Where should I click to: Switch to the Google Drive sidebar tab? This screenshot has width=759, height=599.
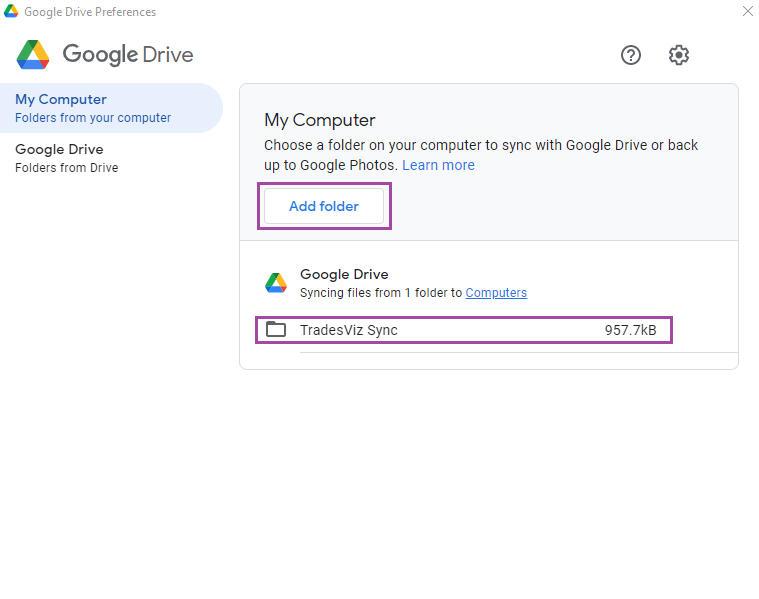click(x=111, y=158)
